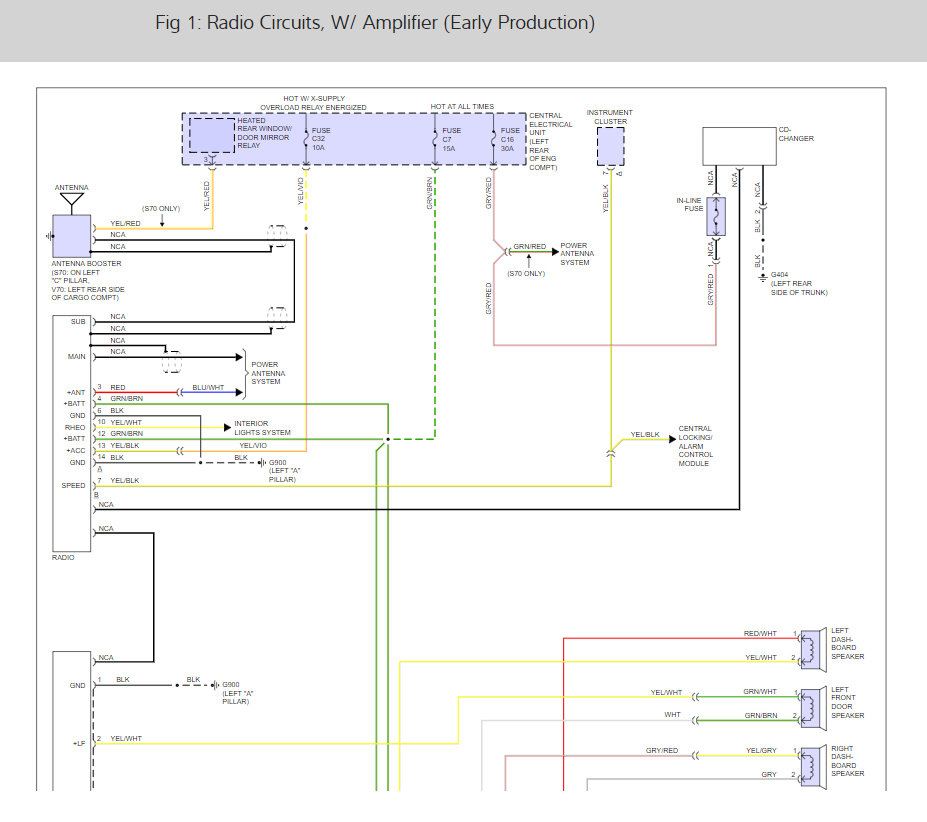The height and width of the screenshot is (822, 927).
Task: Click 'HOT AT ALL TIMES' label
Action: 462,106
